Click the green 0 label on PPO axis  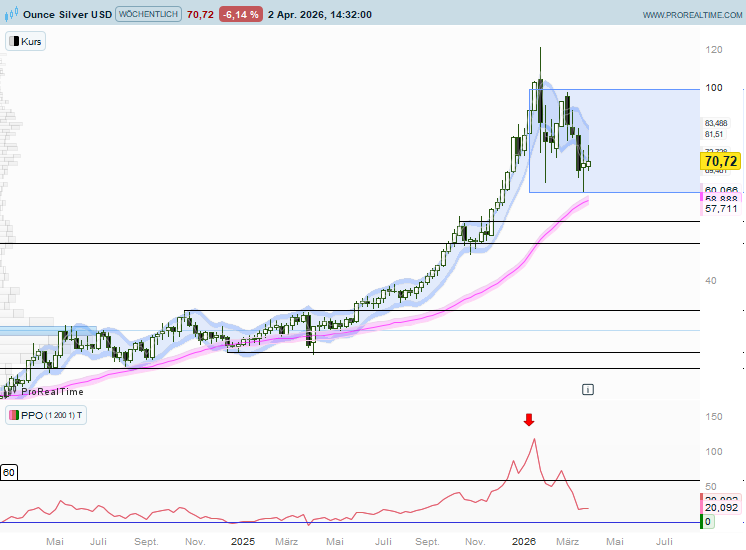point(707,521)
